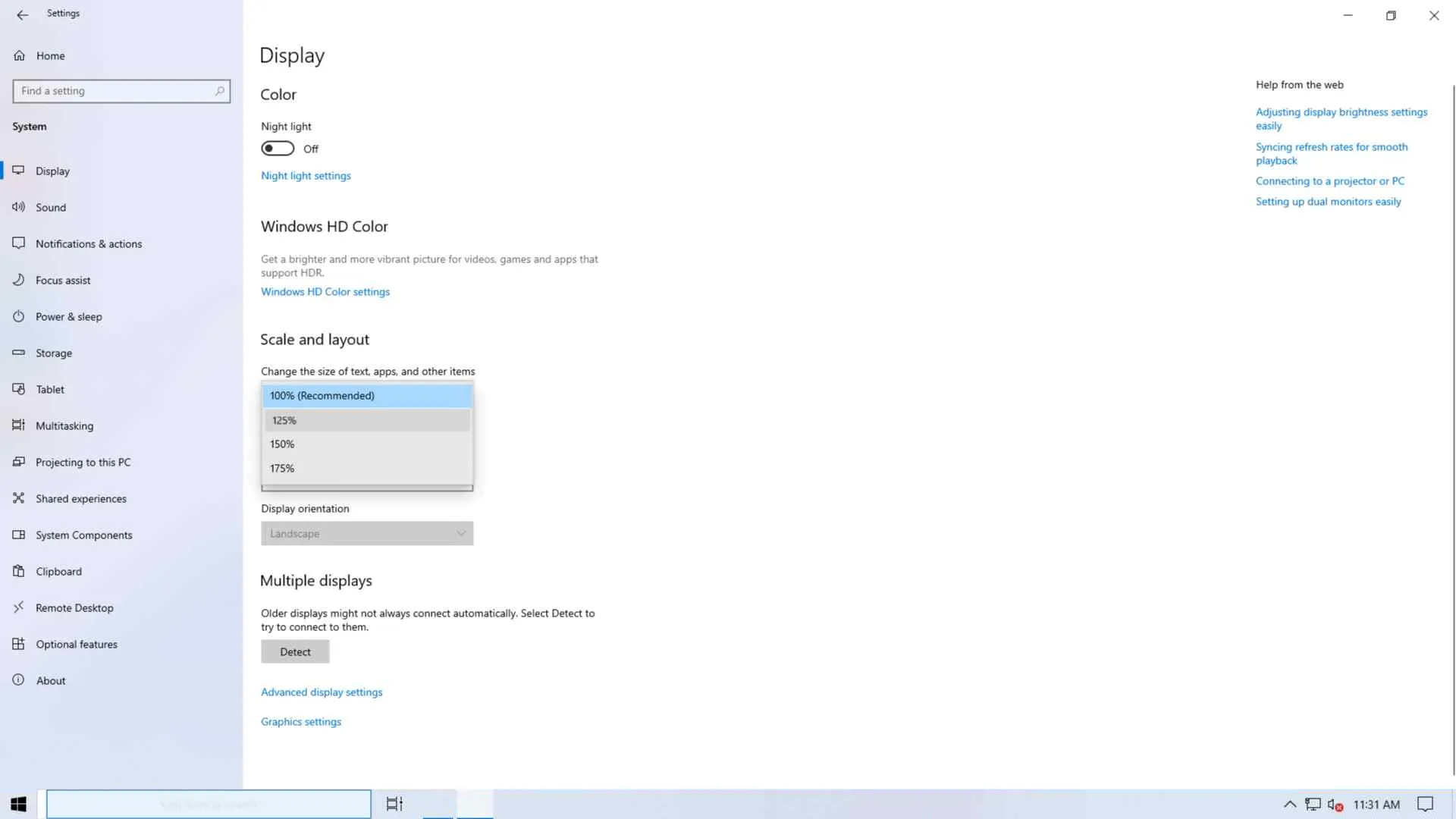Screen dimensions: 1456x819
Task: Click the Remote Desktop icon
Action: click(x=19, y=607)
